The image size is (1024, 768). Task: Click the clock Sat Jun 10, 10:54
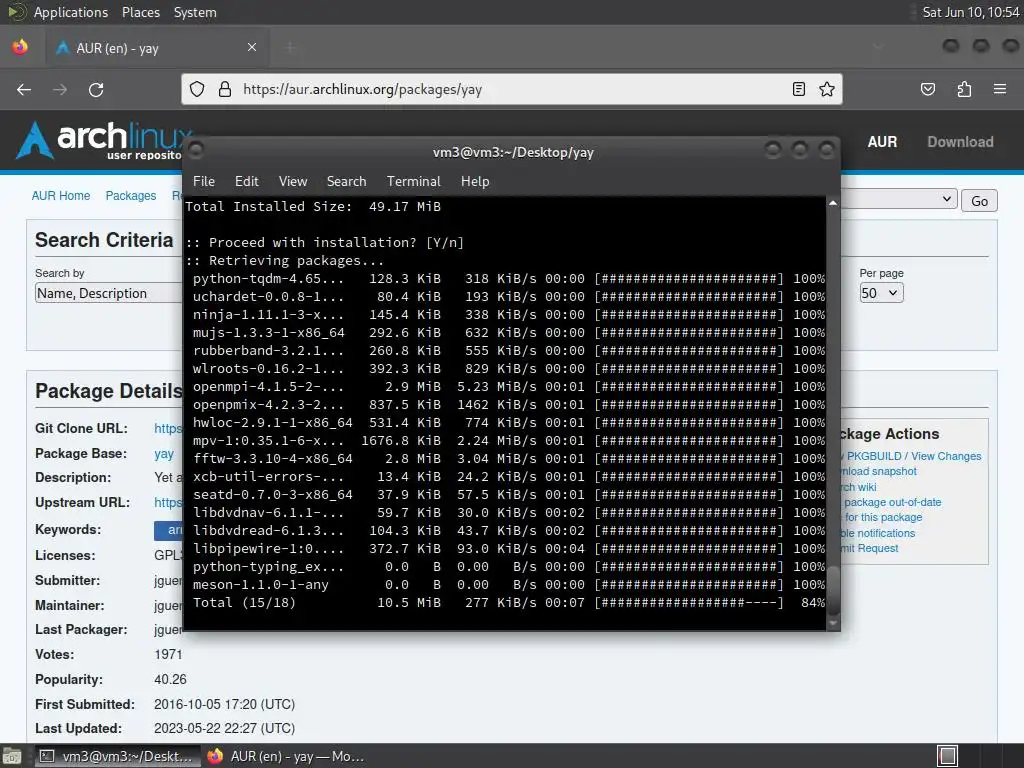pyautogui.click(x=970, y=12)
